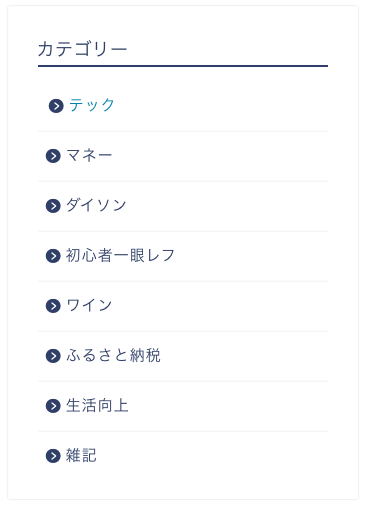
Task: Click the arrow icon beside ふるさと納税
Action: [x=53, y=356]
